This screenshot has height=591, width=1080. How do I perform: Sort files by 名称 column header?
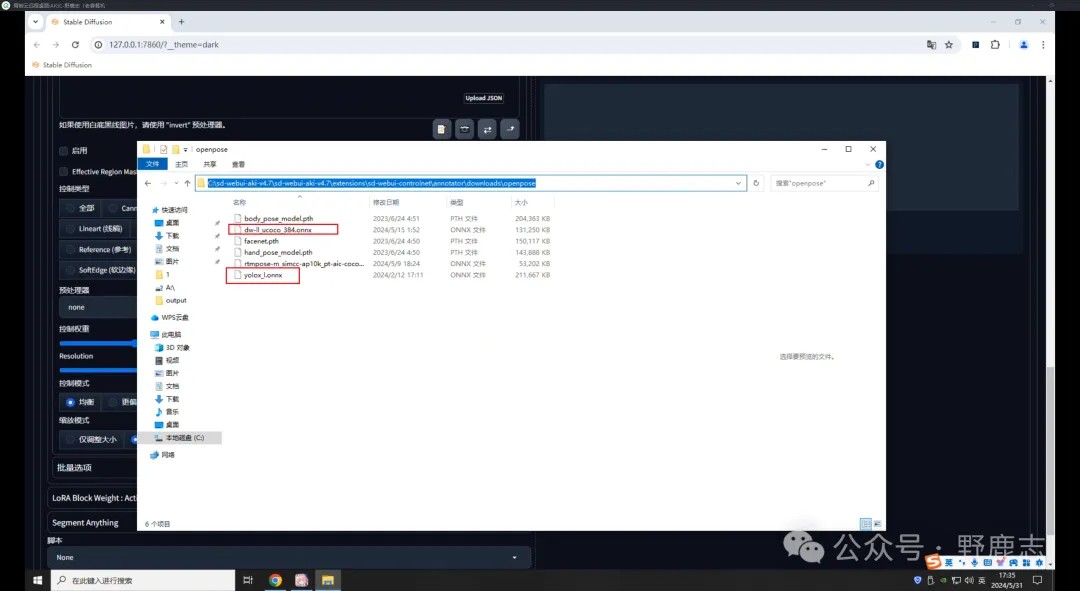pos(239,203)
